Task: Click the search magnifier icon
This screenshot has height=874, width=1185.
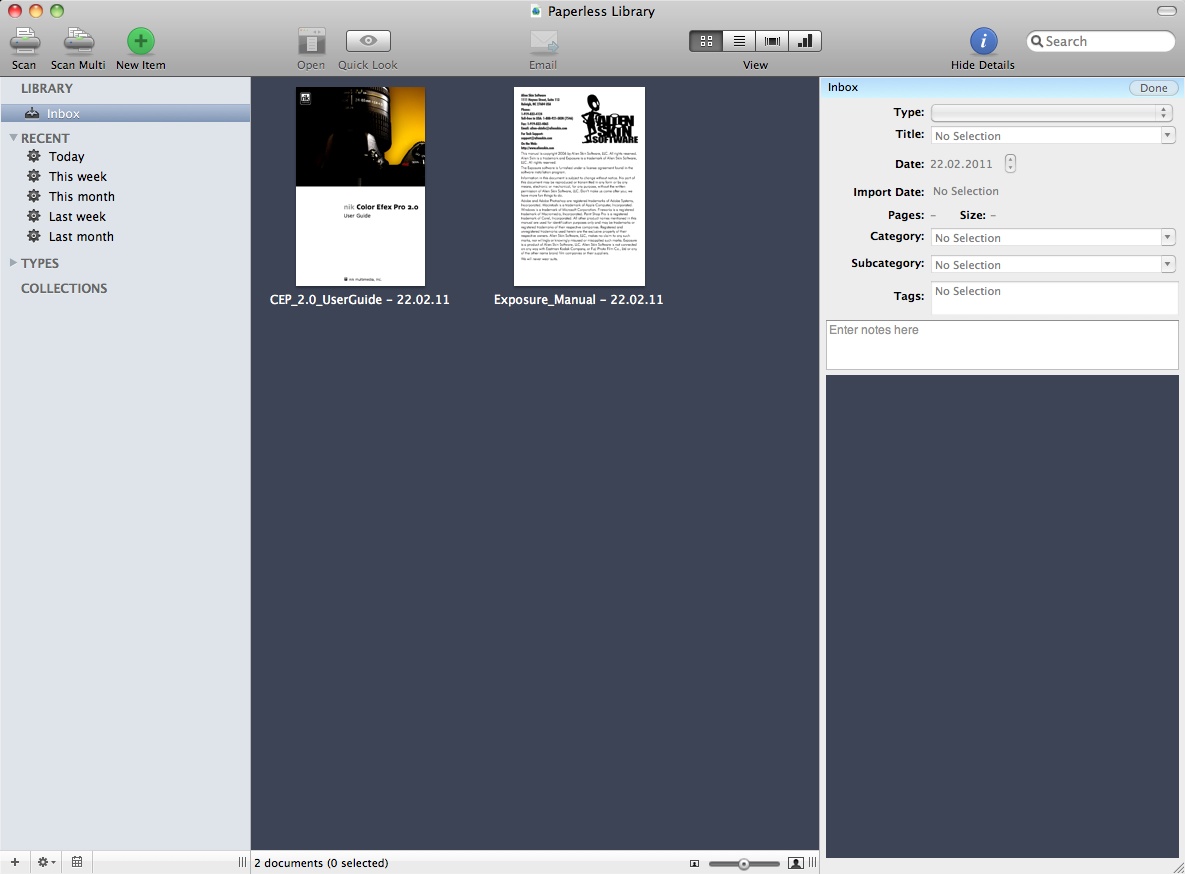Action: coord(1037,42)
